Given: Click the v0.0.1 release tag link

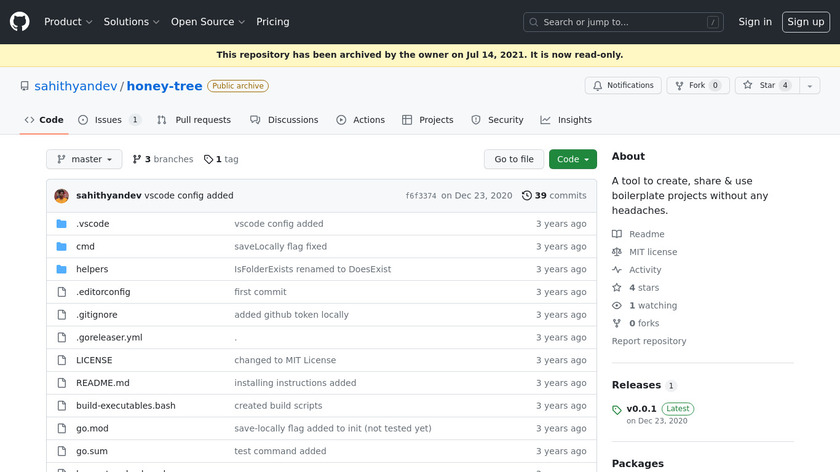Looking at the screenshot, I should [x=641, y=409].
